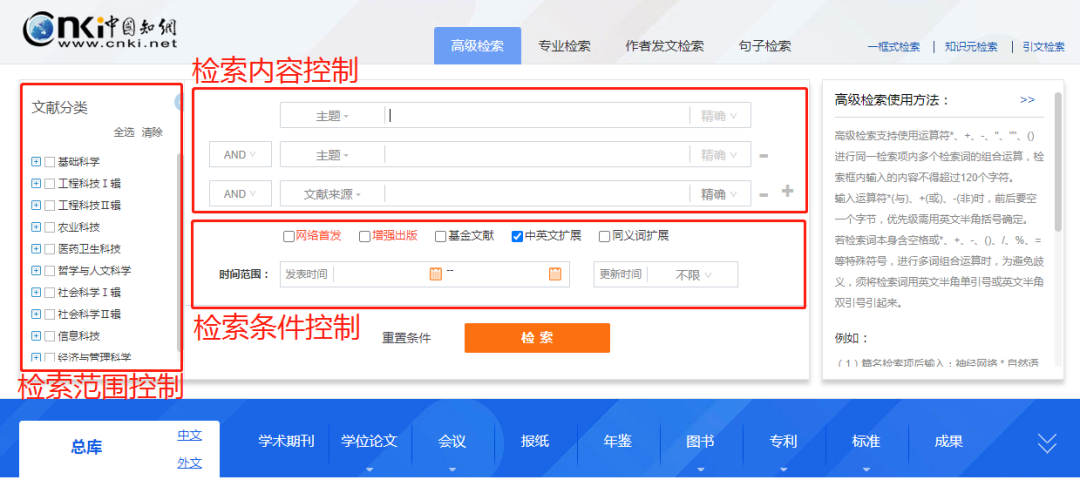Open 更新时间 不限 dropdown
Image resolution: width=1080 pixels, height=500 pixels.
692,275
